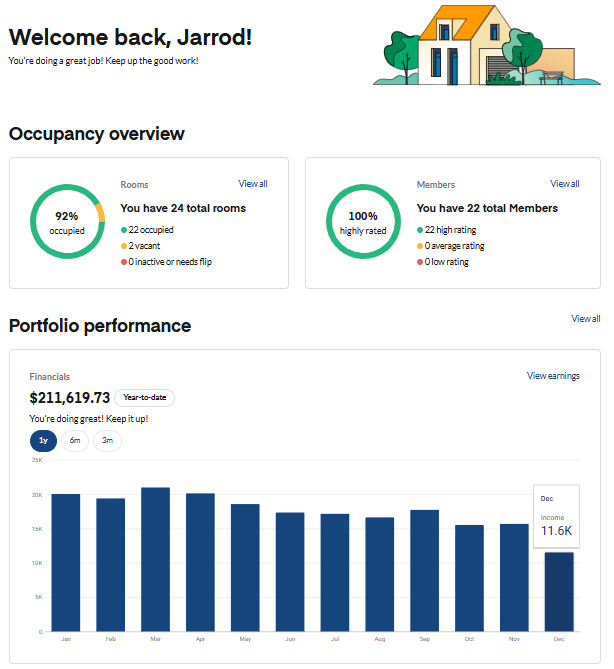View all portfolio performance

[585, 319]
